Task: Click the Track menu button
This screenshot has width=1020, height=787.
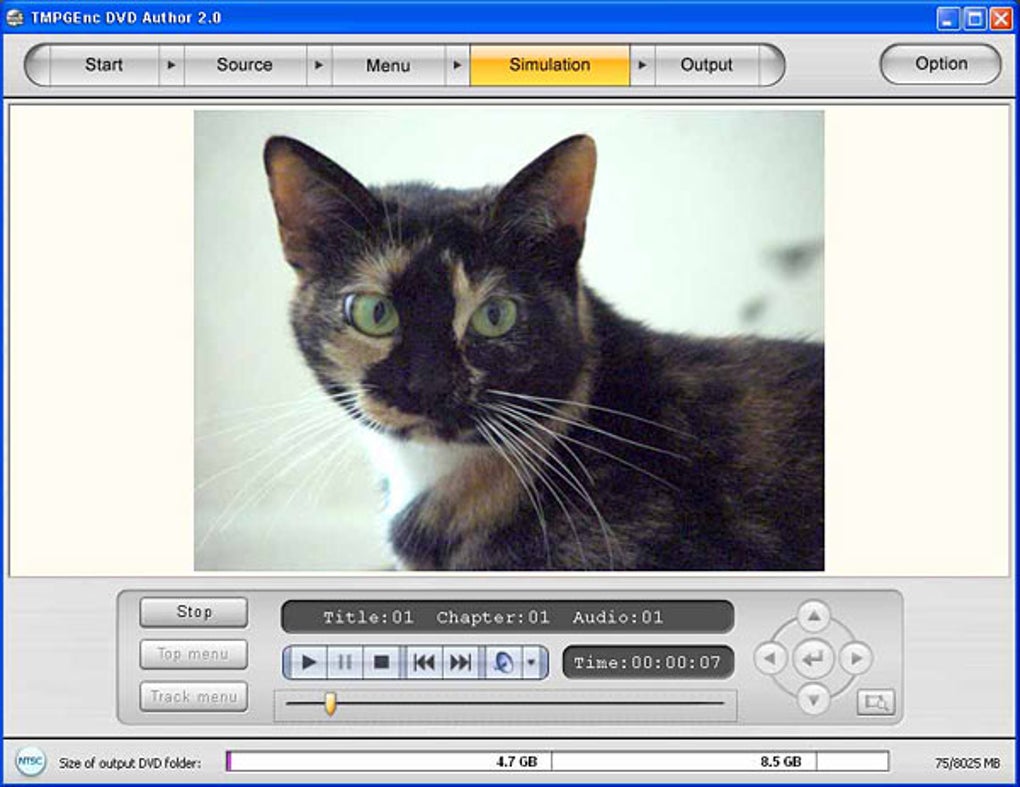Action: click(x=194, y=697)
